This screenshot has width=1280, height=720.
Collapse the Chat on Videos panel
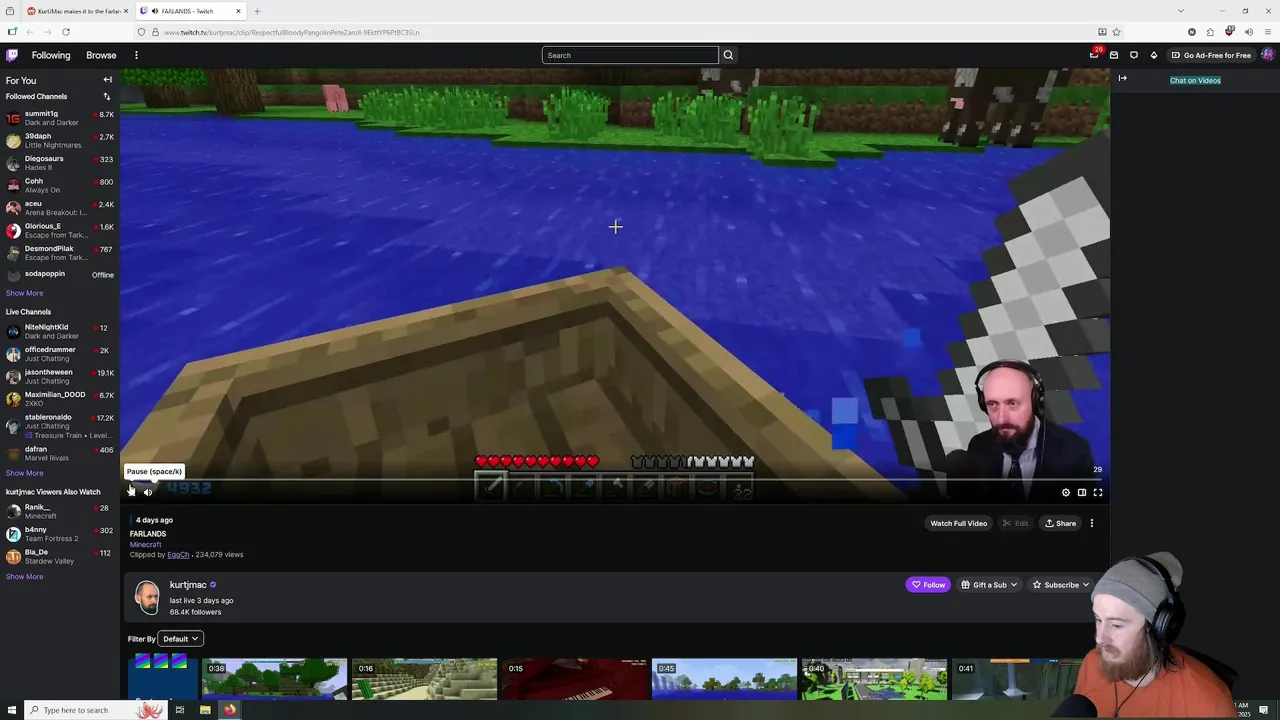click(x=1122, y=78)
